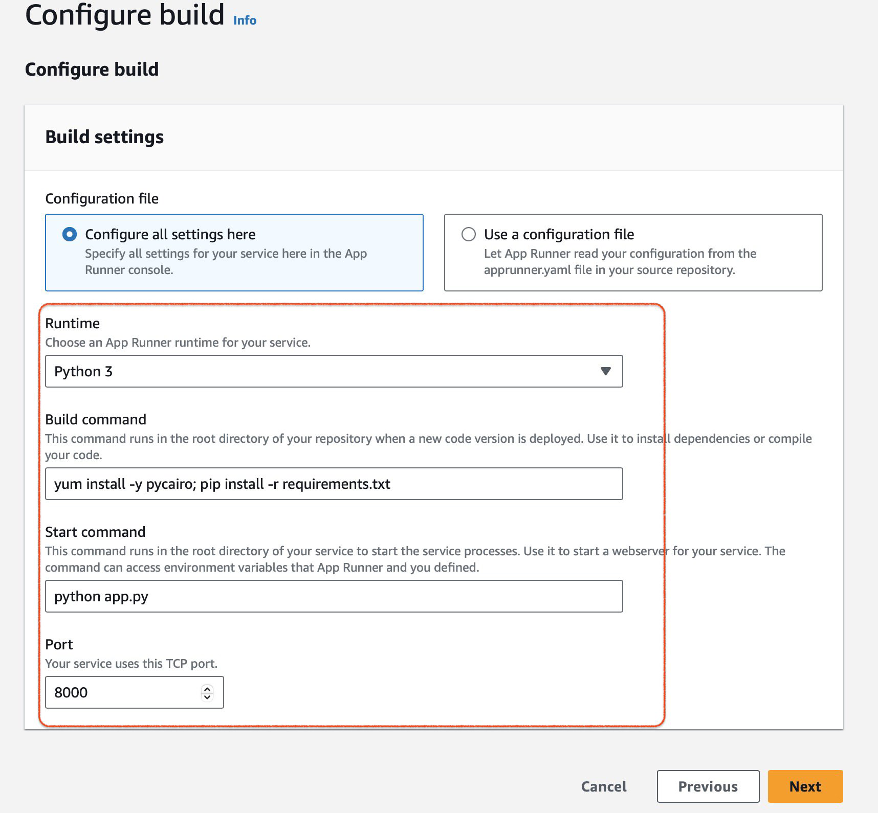This screenshot has height=814, width=879.
Task: Open the Info link beside Configure build heading
Action: tap(244, 20)
